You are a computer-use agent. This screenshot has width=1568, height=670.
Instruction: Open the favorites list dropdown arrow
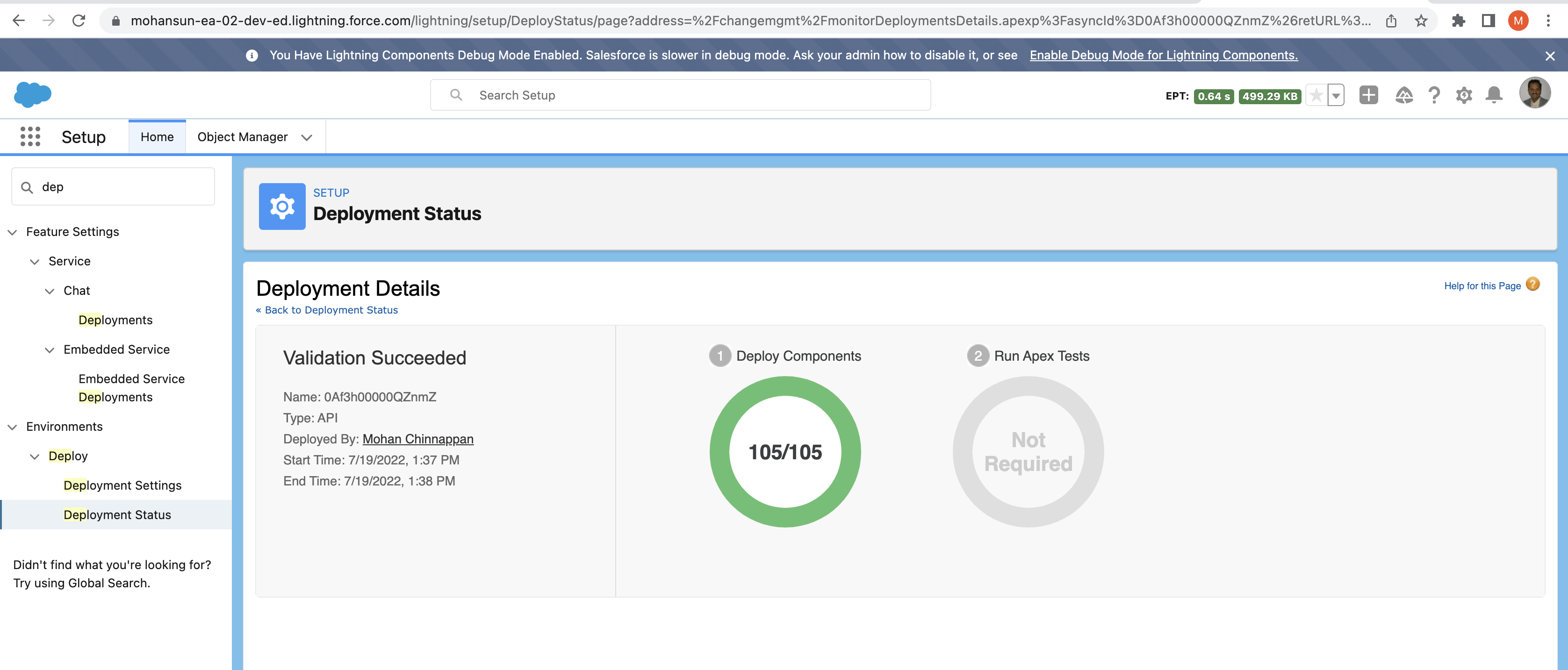1336,95
